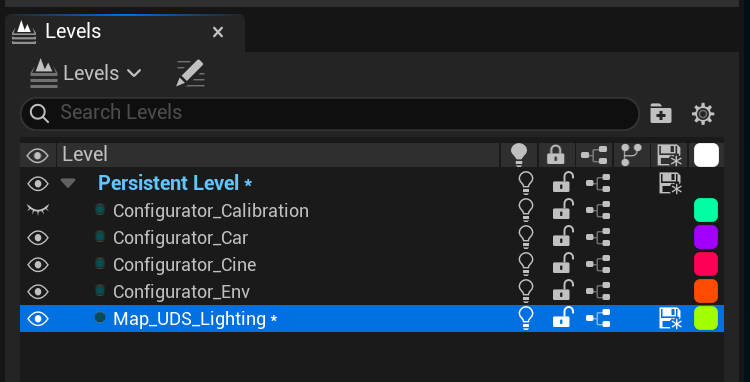Save Map_UDS_Lighting using its floppy icon
The image size is (750, 382).
pyautogui.click(x=670, y=318)
